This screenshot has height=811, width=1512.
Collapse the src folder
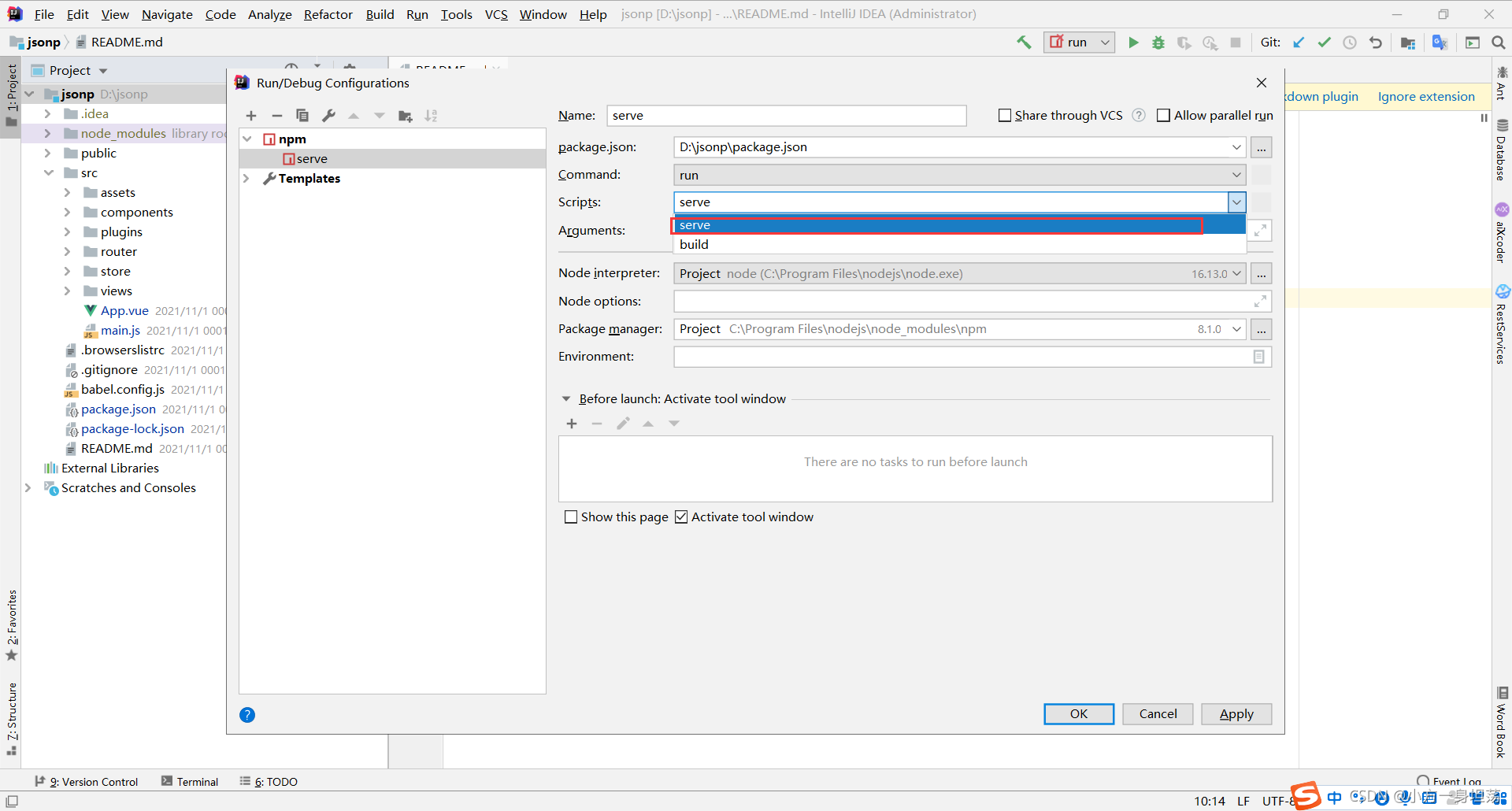pos(48,173)
